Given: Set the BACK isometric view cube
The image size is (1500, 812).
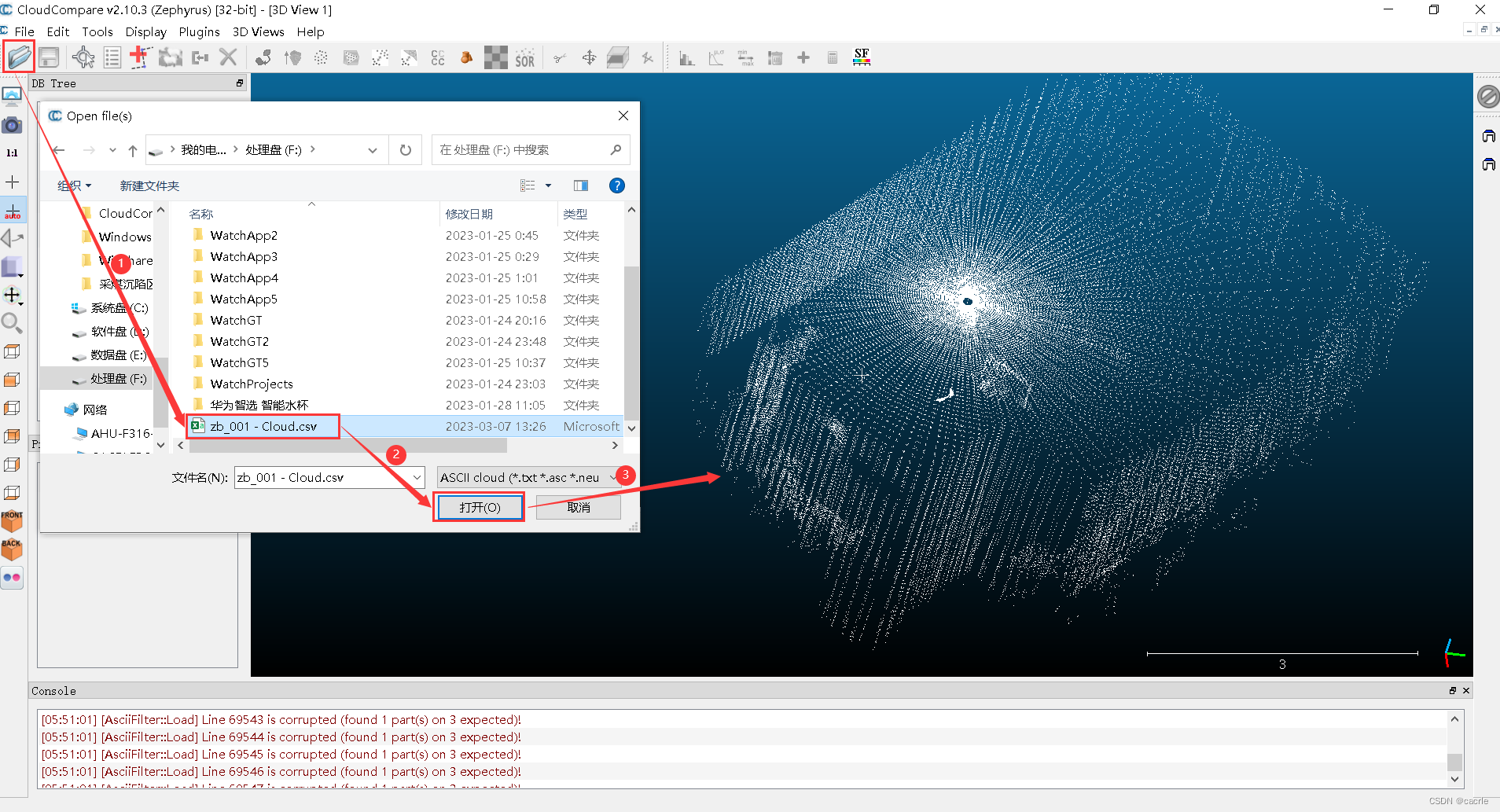Looking at the screenshot, I should tap(12, 549).
